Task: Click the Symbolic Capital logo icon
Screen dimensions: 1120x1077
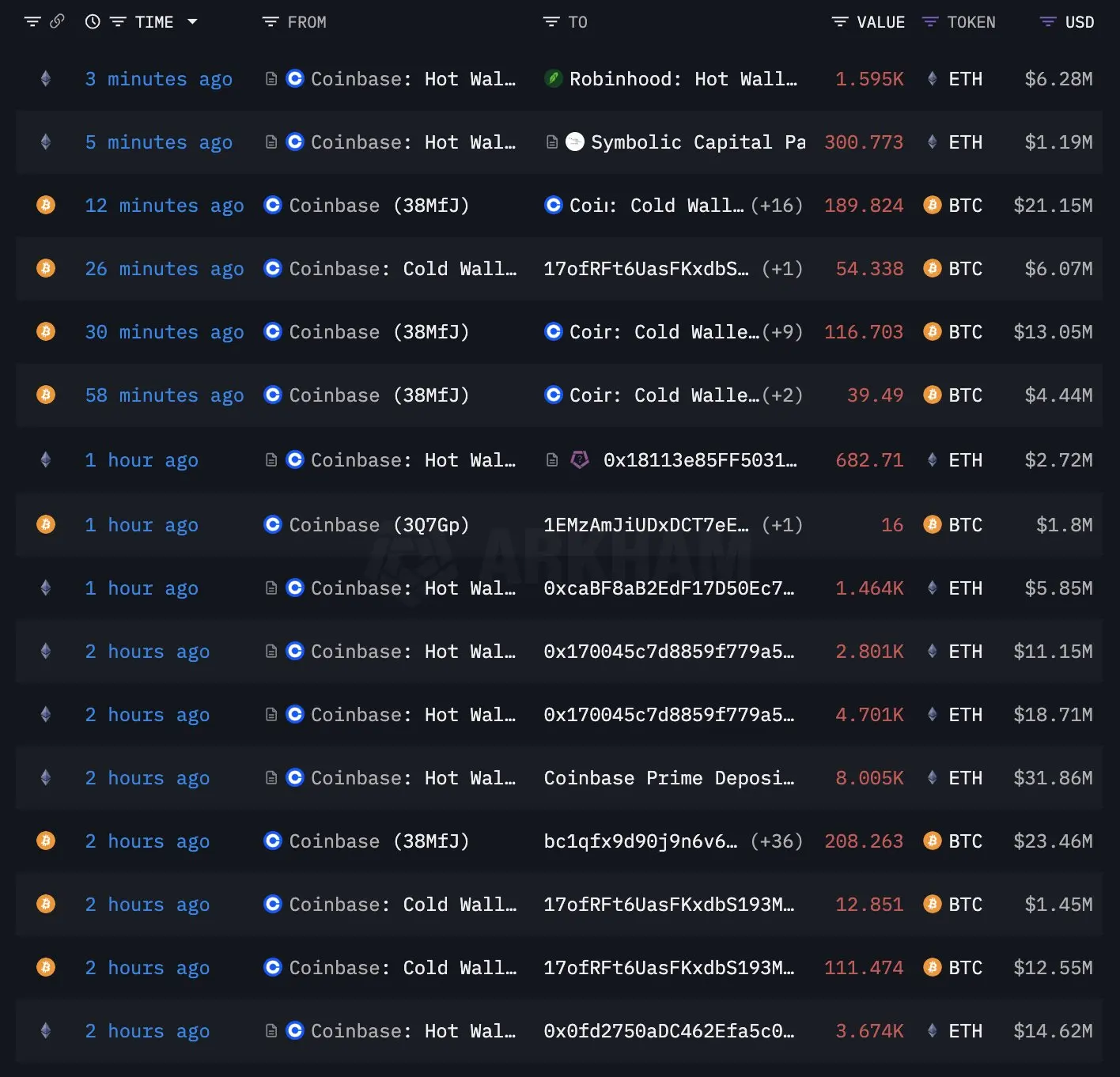Action: [576, 142]
